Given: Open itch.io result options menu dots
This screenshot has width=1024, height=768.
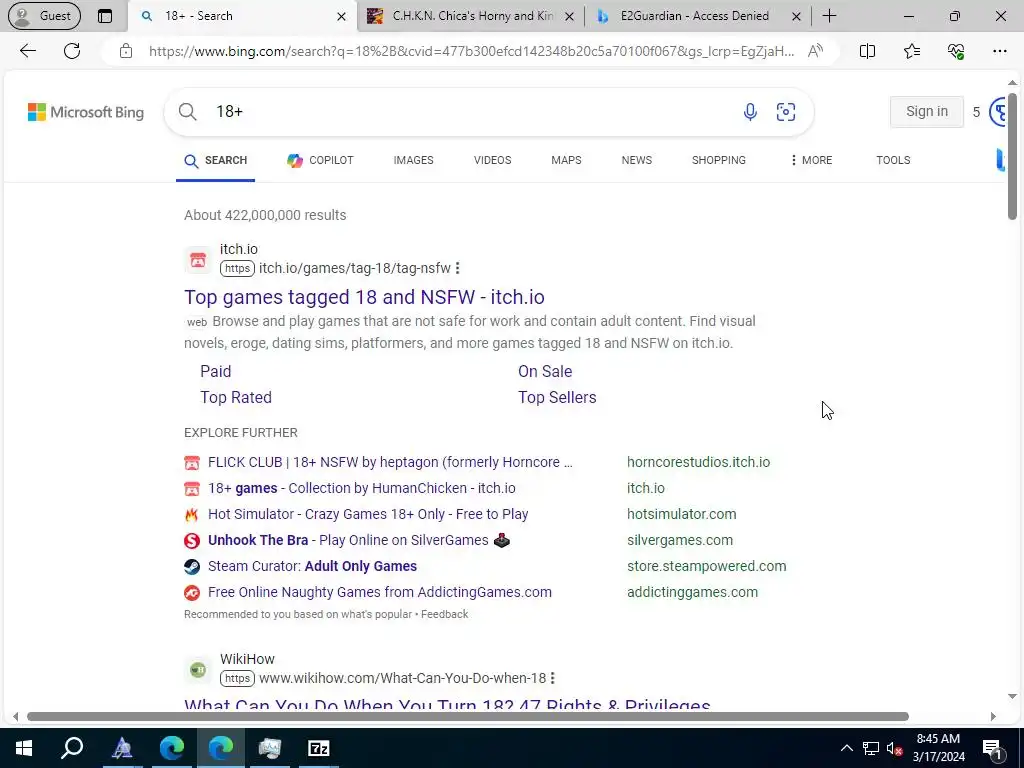Looking at the screenshot, I should 457,268.
